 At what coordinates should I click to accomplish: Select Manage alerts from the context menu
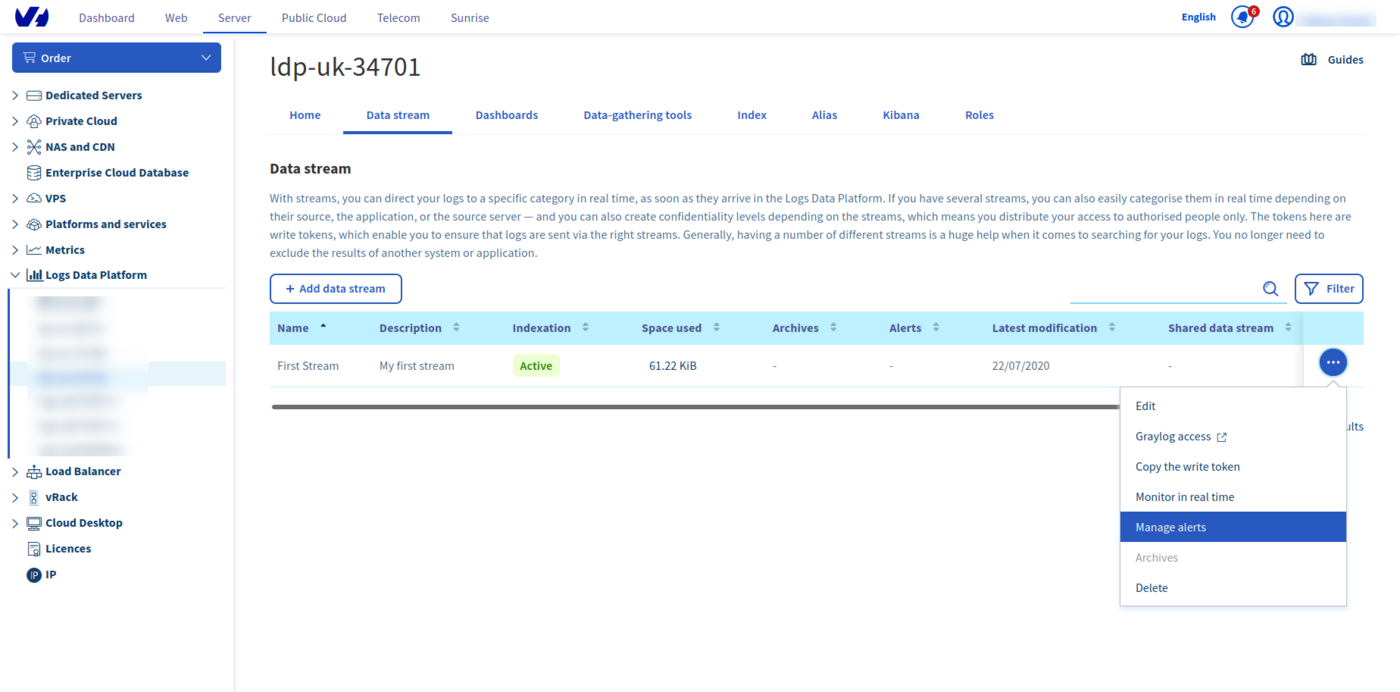[1232, 527]
